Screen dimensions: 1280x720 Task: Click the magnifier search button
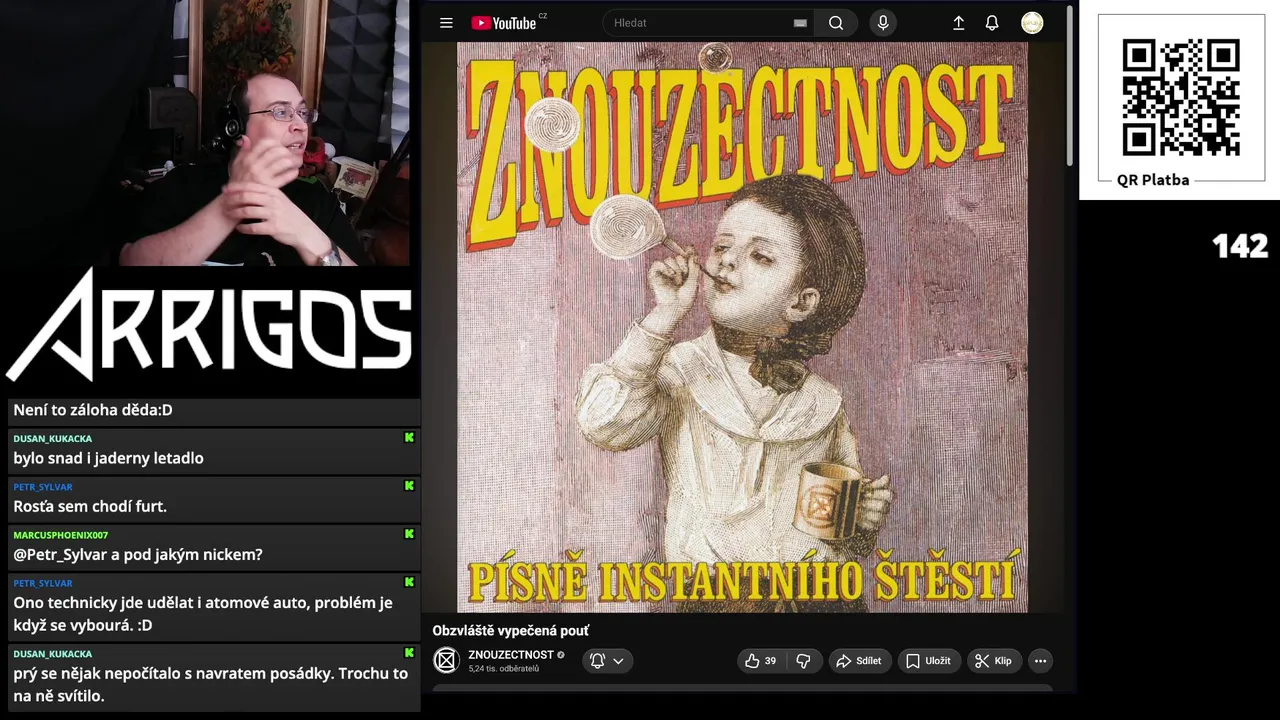click(836, 23)
